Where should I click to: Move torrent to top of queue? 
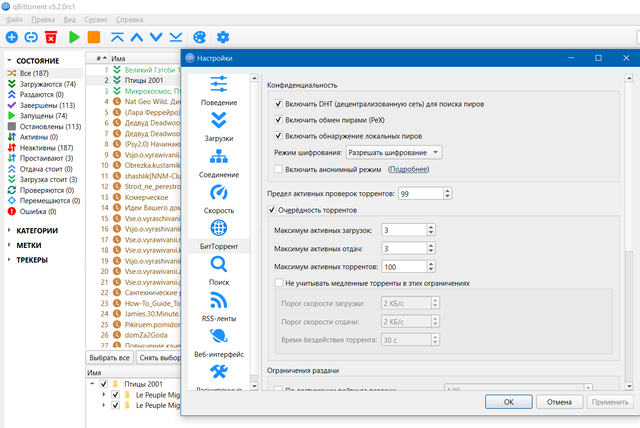pos(117,37)
